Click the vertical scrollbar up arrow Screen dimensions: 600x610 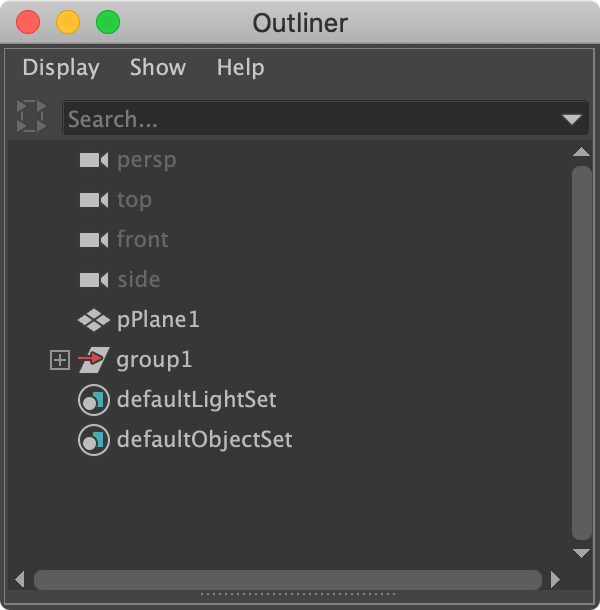pos(581,152)
